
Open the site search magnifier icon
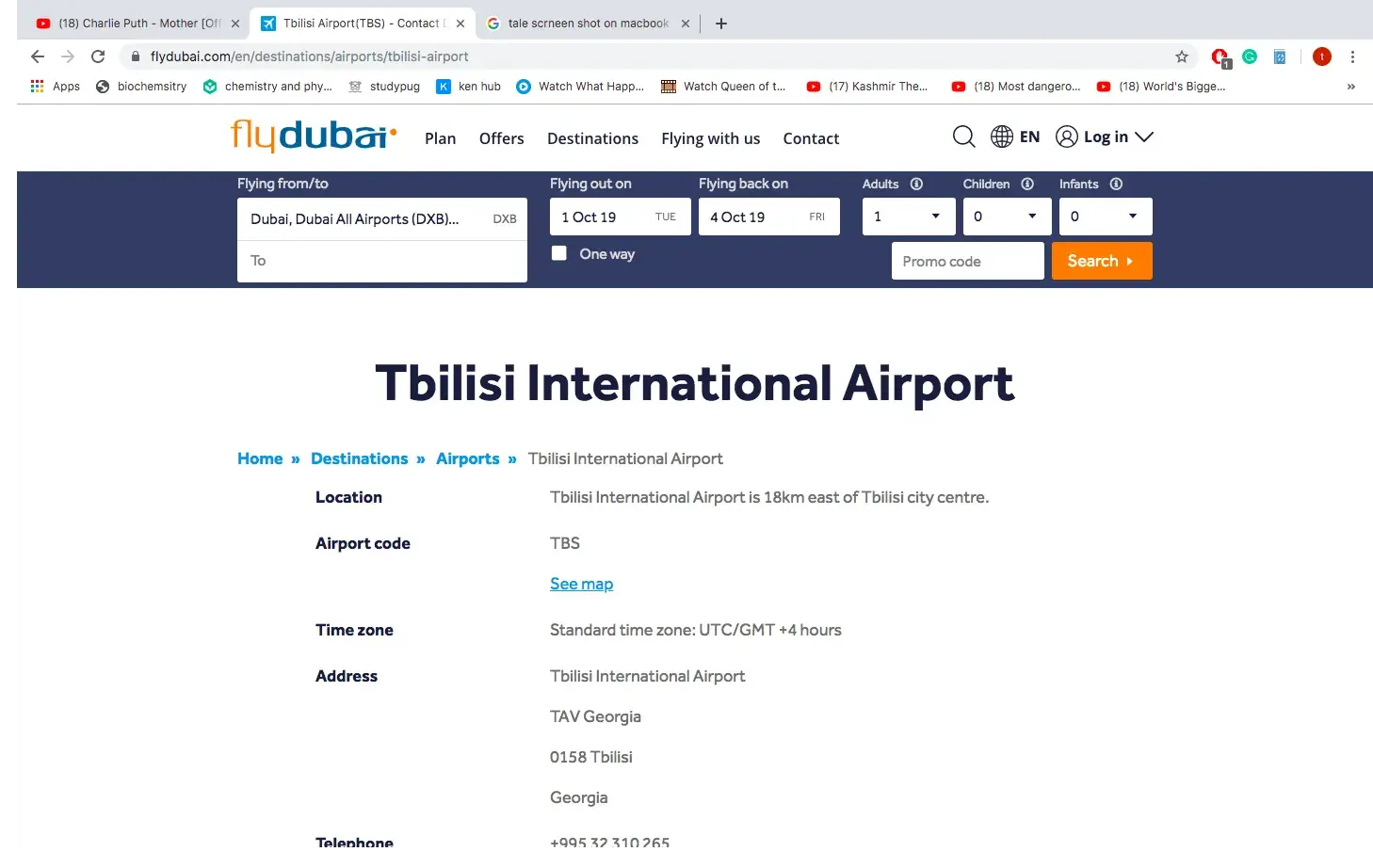pyautogui.click(x=963, y=137)
